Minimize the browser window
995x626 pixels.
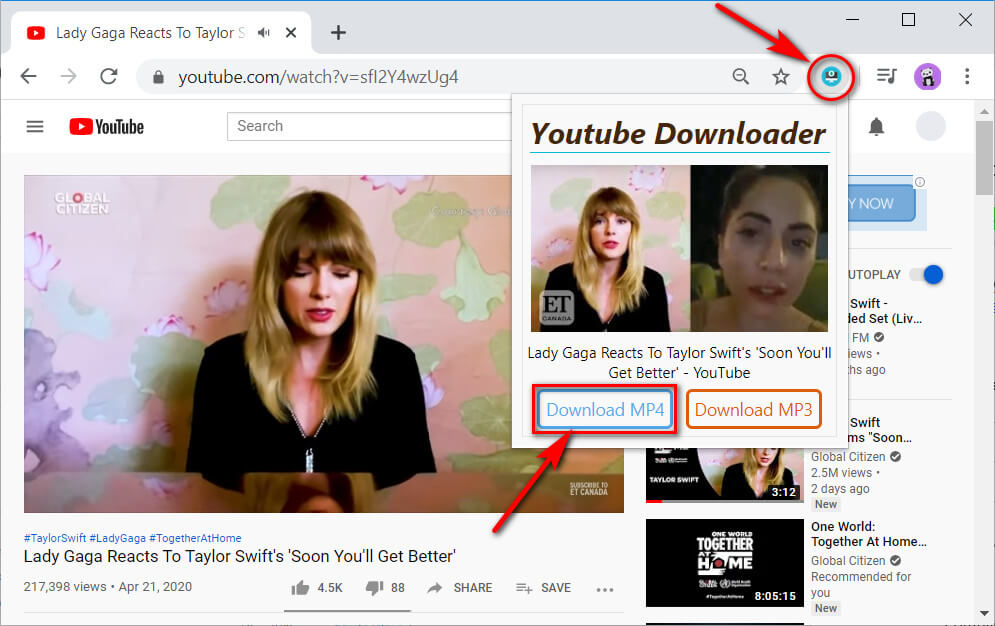(852, 20)
